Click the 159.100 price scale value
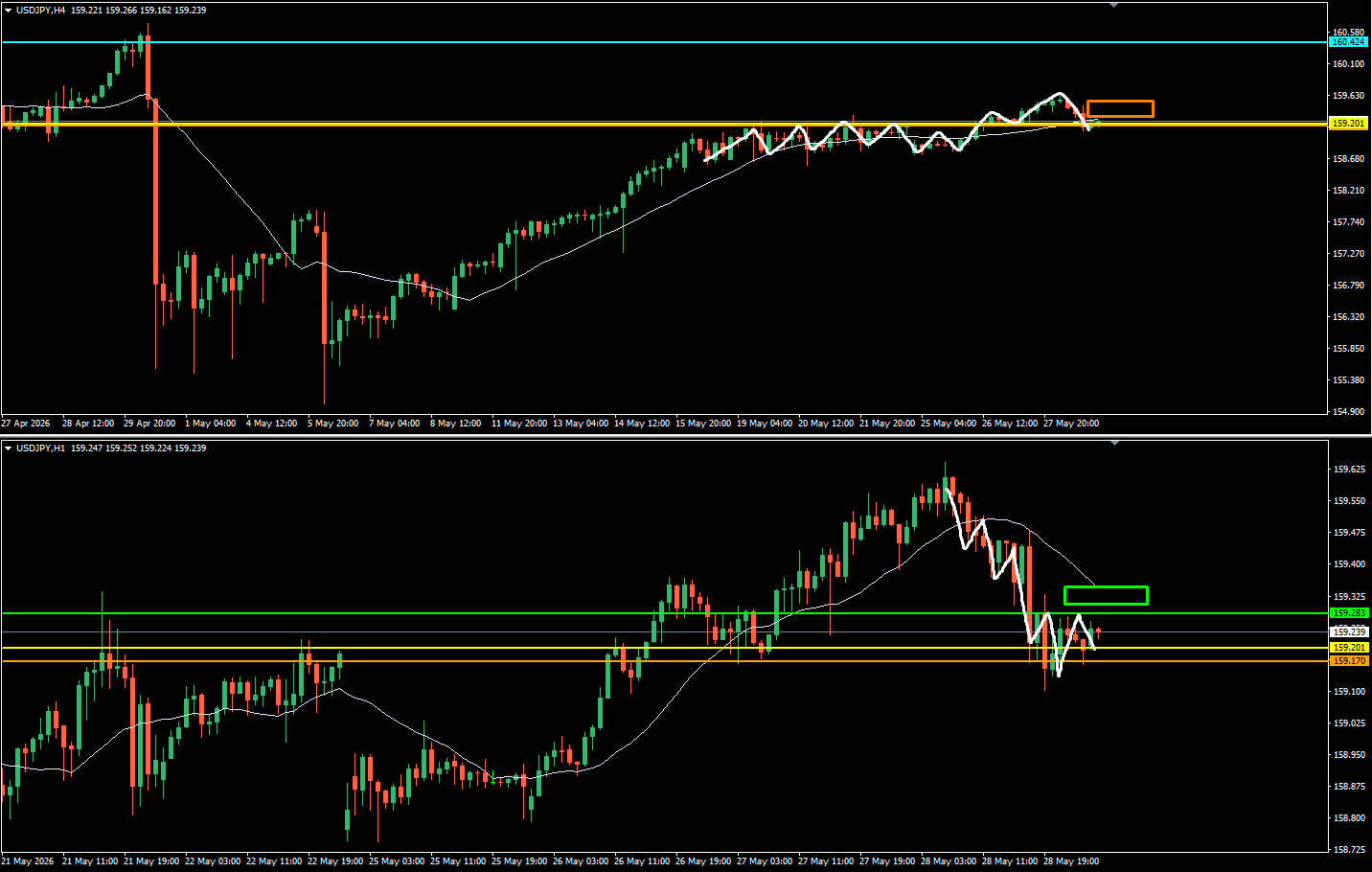The image size is (1372, 872). pos(1349,692)
